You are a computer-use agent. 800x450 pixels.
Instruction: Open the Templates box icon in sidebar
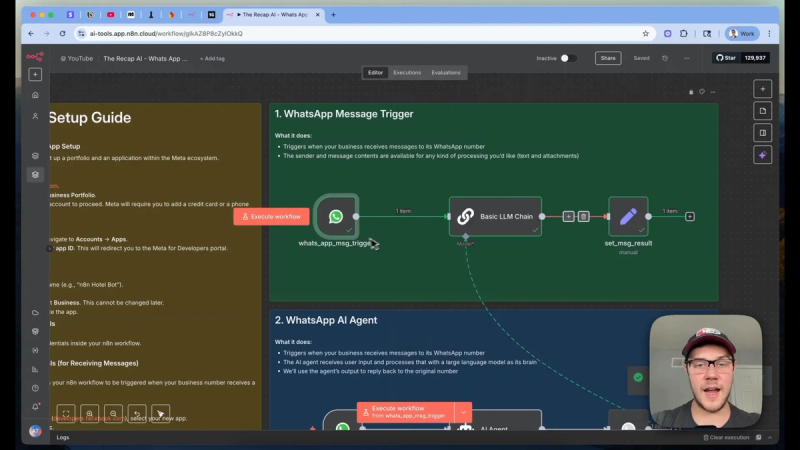[x=35, y=331]
